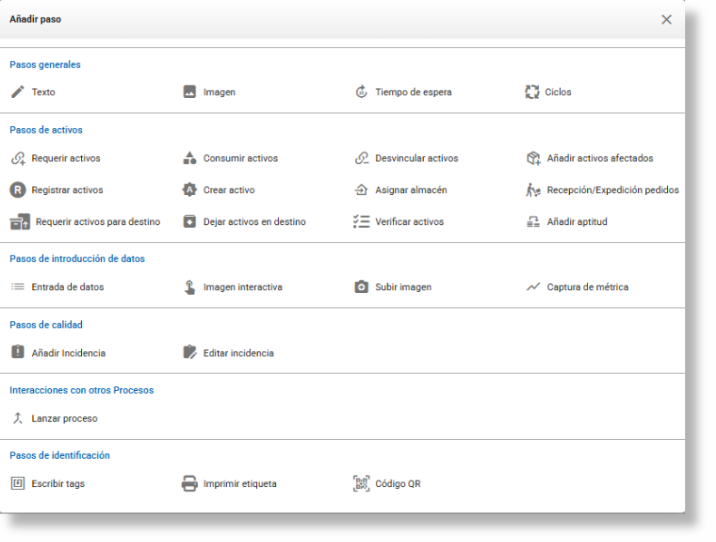Close the Añadir paso dialog

(x=666, y=19)
